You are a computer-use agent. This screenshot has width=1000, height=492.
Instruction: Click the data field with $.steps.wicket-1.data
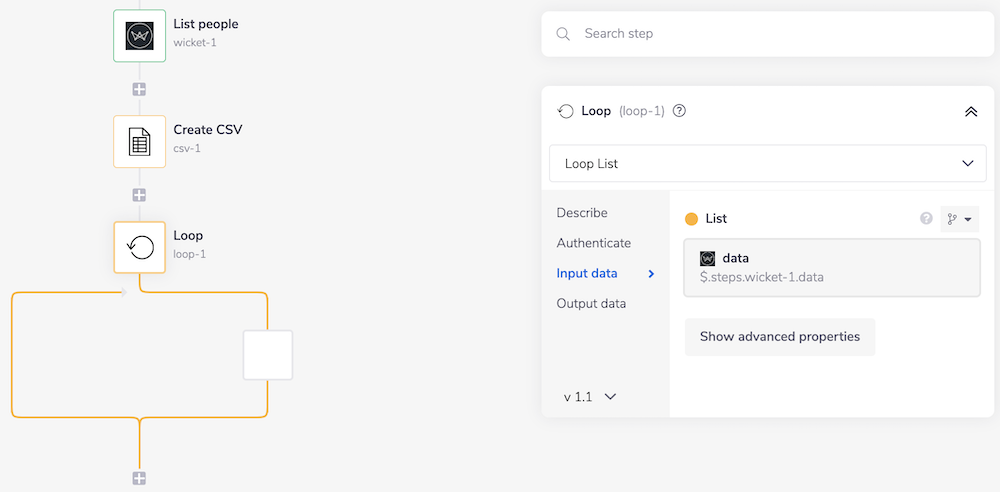tap(831, 267)
